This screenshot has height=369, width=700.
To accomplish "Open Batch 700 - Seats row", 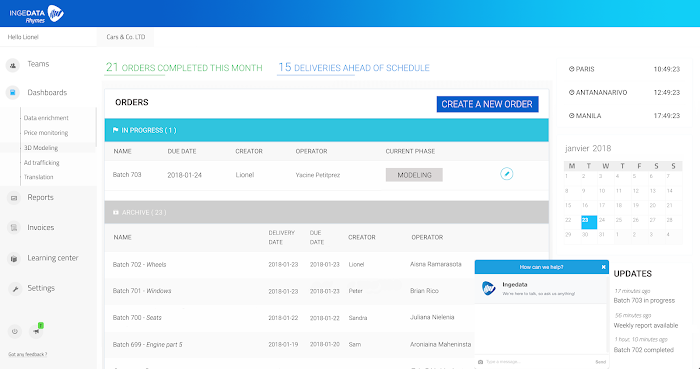I will click(326, 318).
